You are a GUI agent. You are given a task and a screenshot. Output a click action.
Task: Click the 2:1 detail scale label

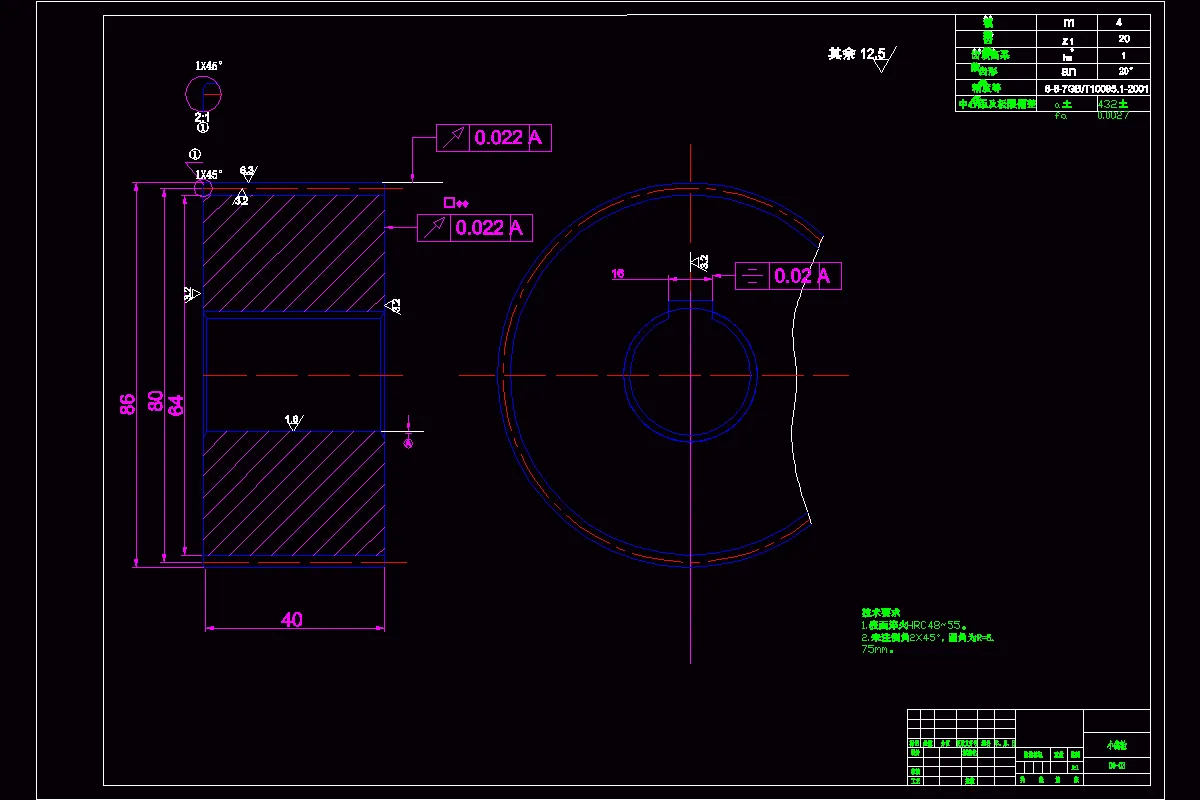coord(202,117)
